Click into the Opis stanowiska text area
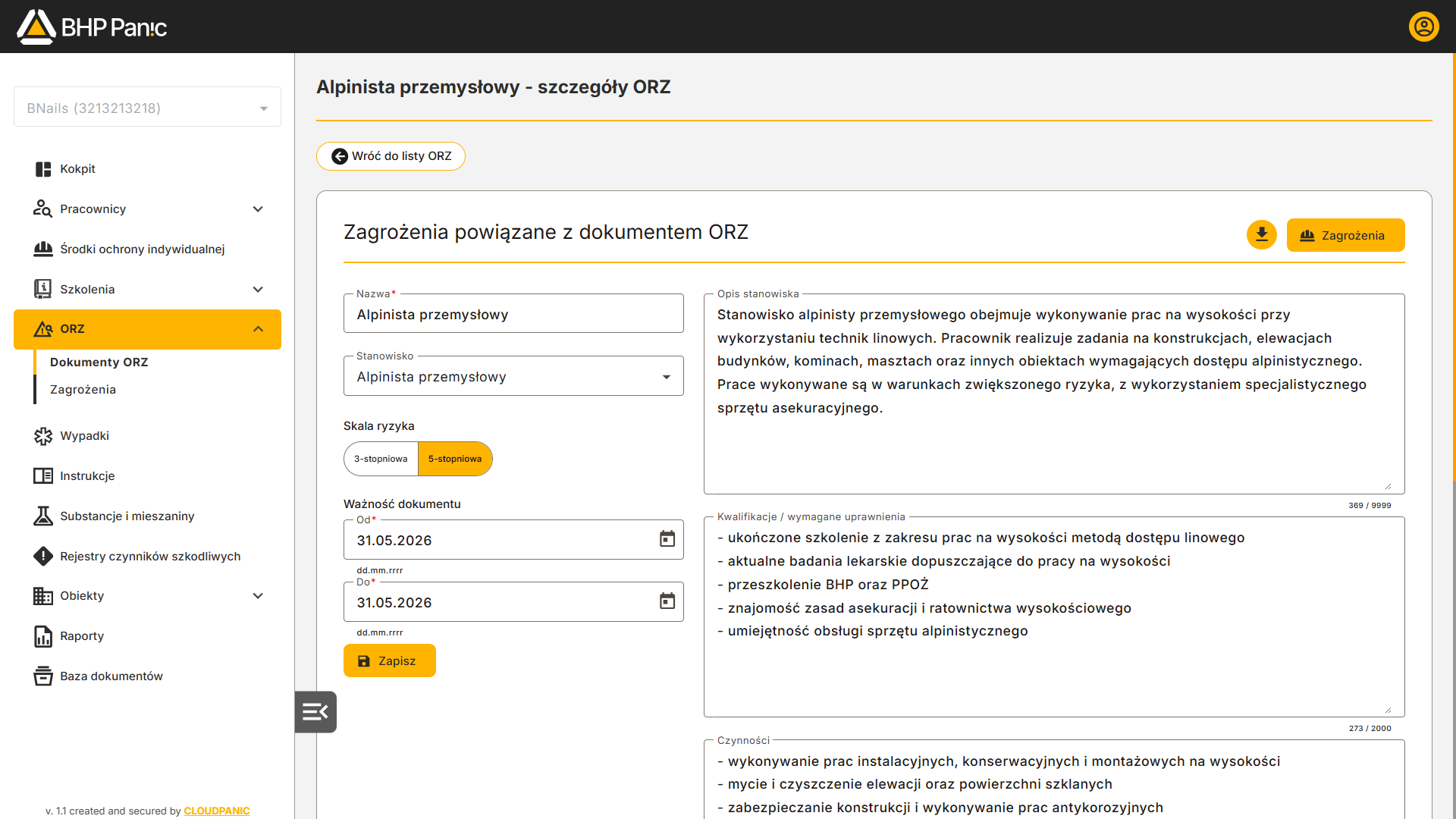Viewport: 1456px width, 819px height. coord(1054,394)
